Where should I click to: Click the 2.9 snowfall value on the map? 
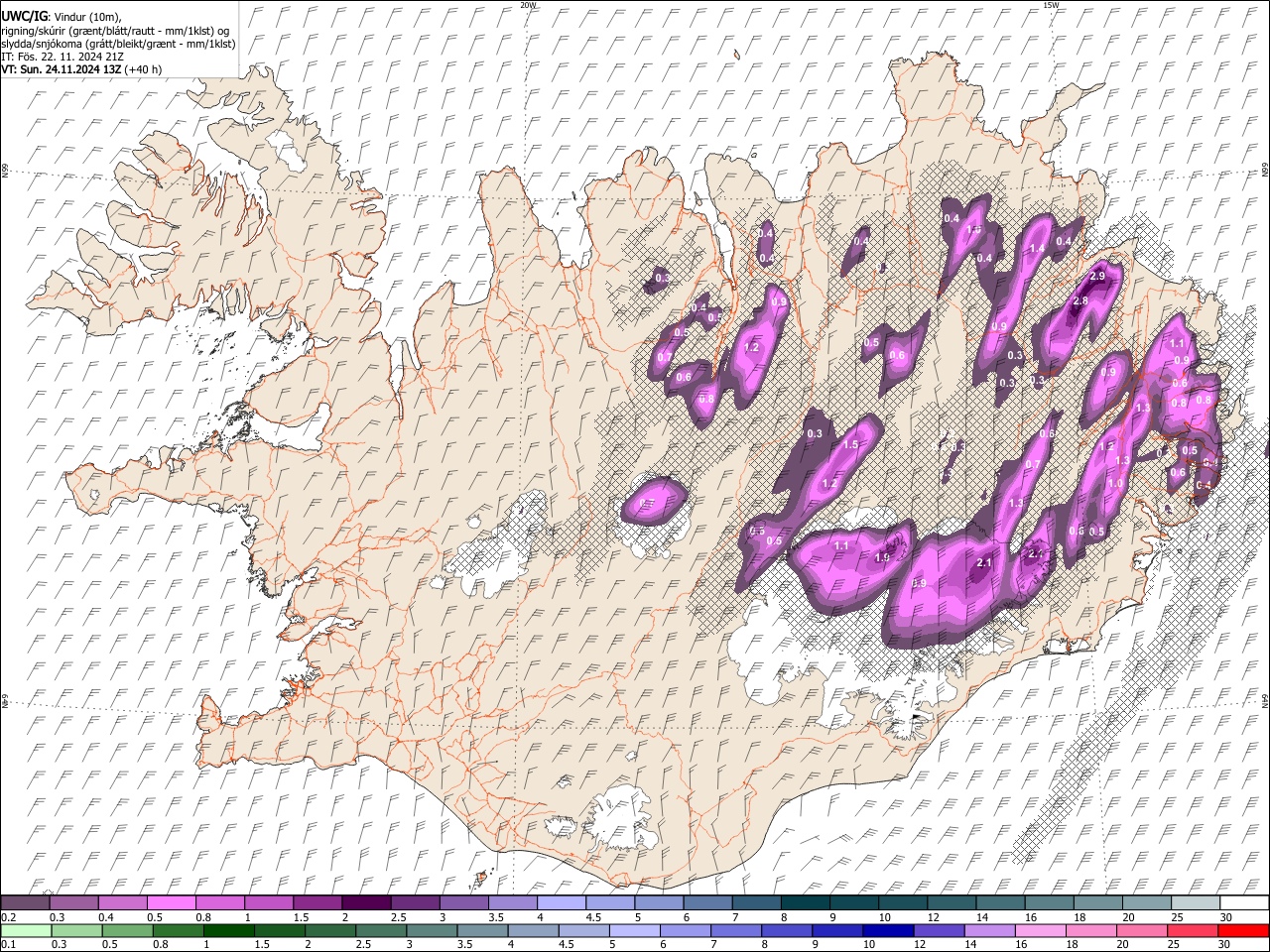pos(1097,276)
